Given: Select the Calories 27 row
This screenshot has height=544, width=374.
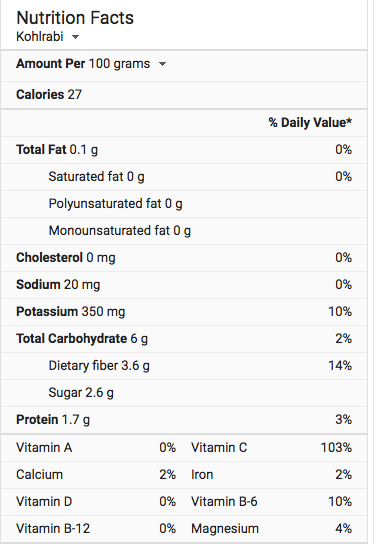Looking at the screenshot, I should pyautogui.click(x=184, y=95).
